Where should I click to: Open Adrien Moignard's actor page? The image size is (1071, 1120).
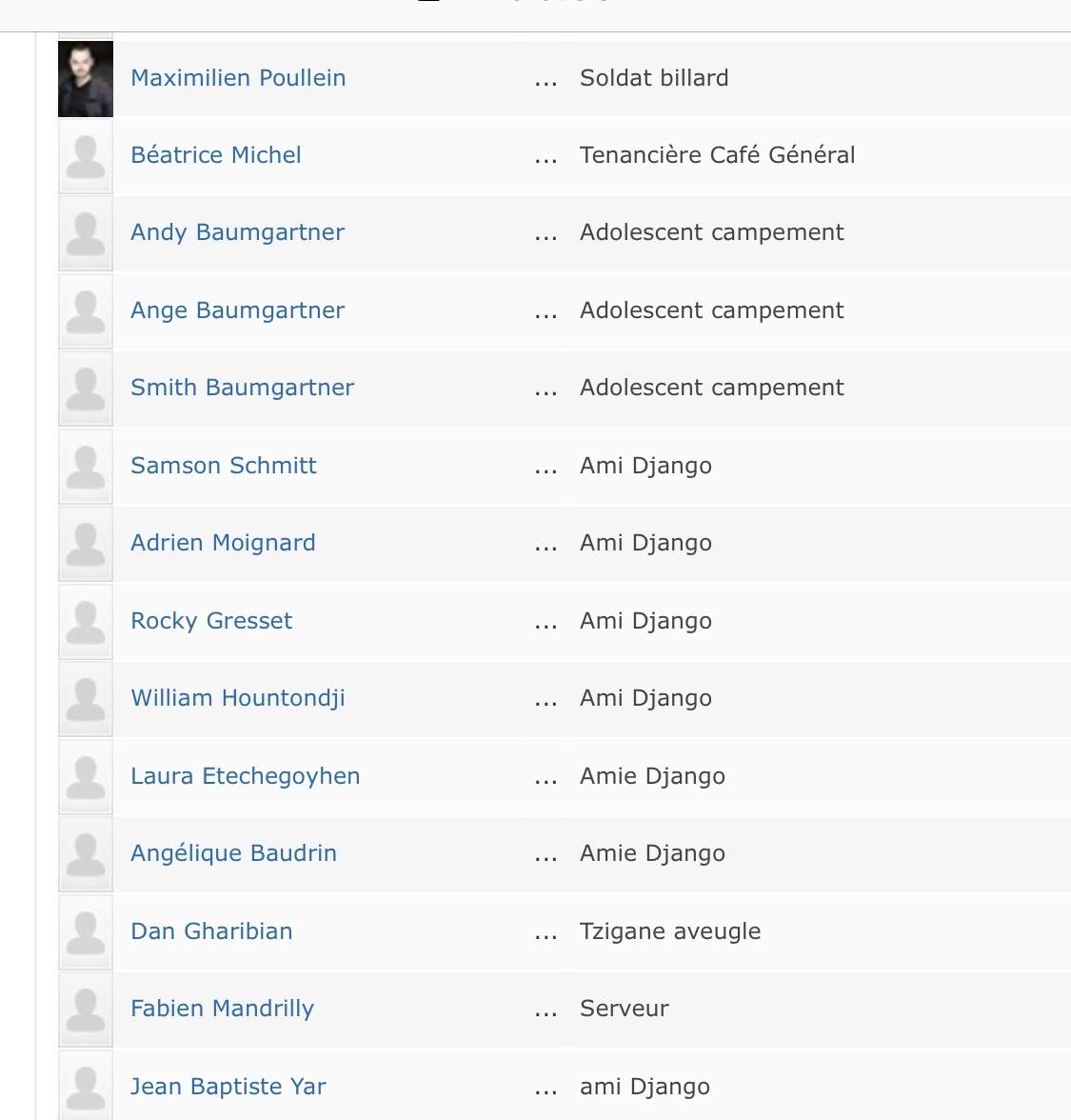(223, 543)
